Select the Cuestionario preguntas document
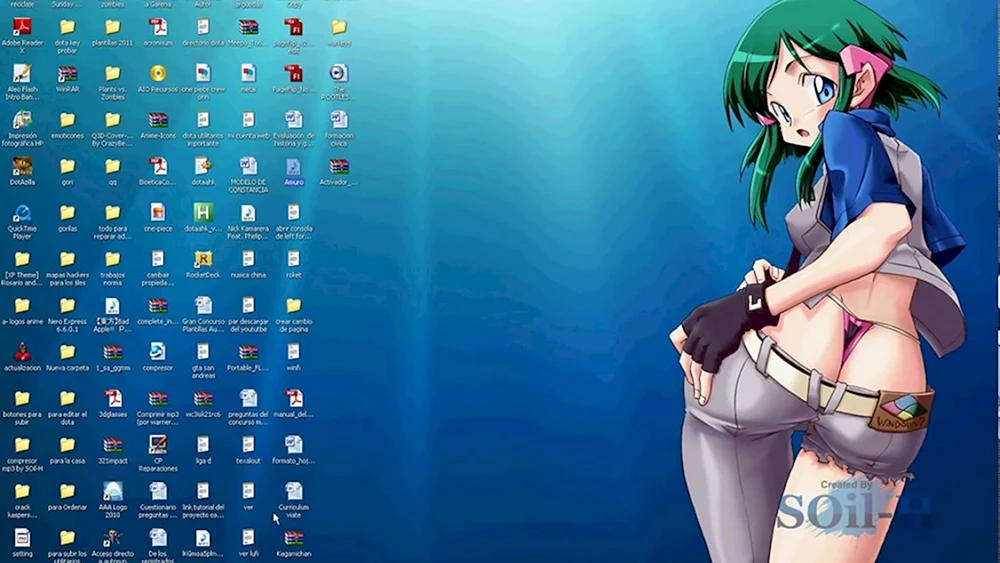Viewport: 1000px width, 563px height. tap(158, 492)
